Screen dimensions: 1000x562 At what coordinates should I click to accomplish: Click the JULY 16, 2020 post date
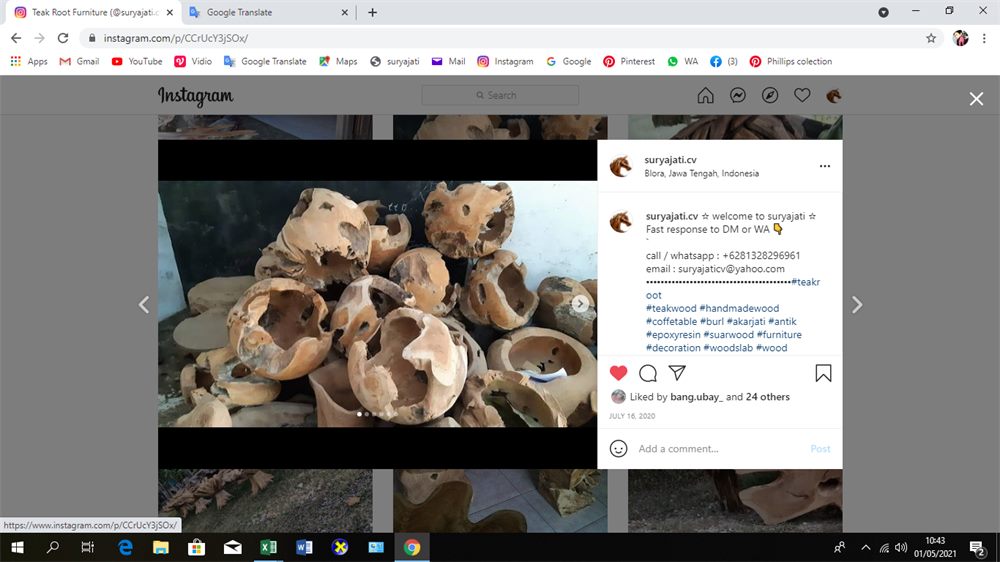632,416
